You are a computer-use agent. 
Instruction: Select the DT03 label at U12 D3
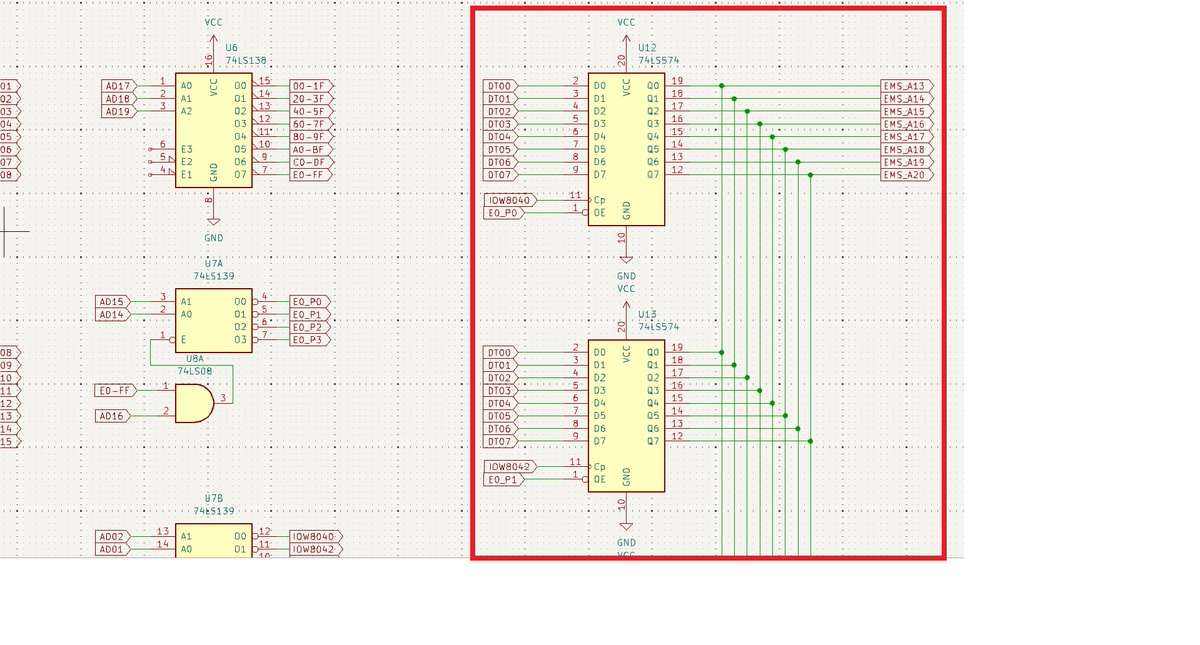coord(501,124)
